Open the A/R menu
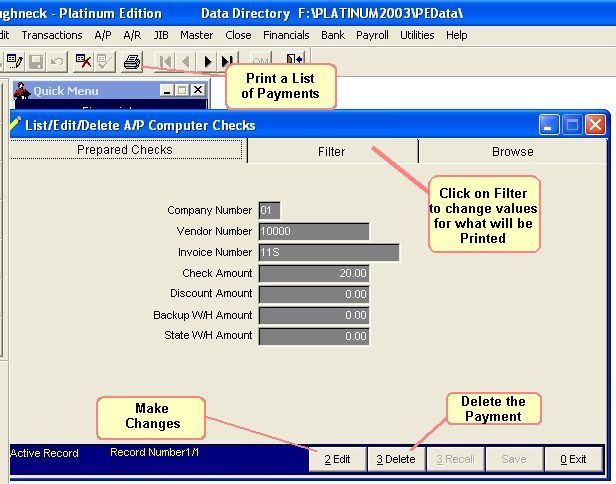This screenshot has width=616, height=484. (132, 35)
